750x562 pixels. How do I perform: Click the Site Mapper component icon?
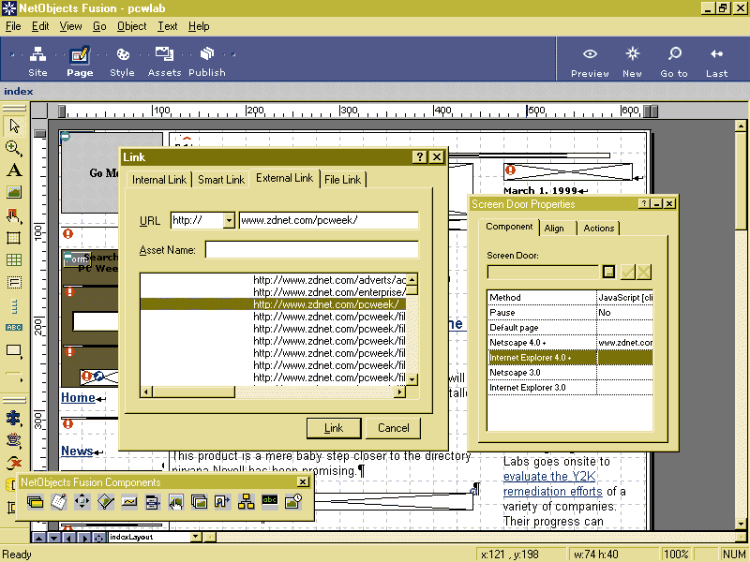(x=246, y=502)
